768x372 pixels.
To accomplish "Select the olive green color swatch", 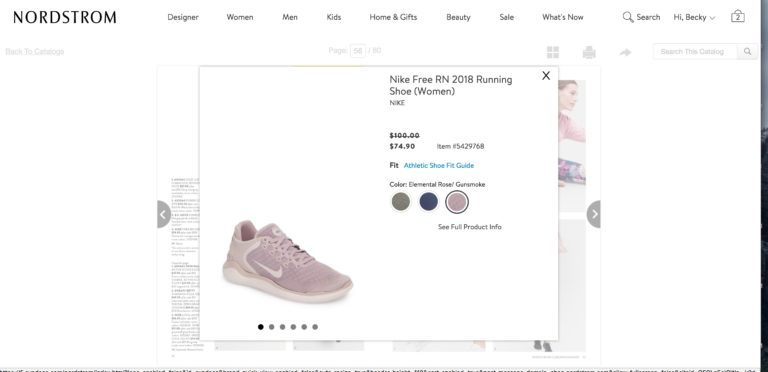I will click(x=401, y=202).
